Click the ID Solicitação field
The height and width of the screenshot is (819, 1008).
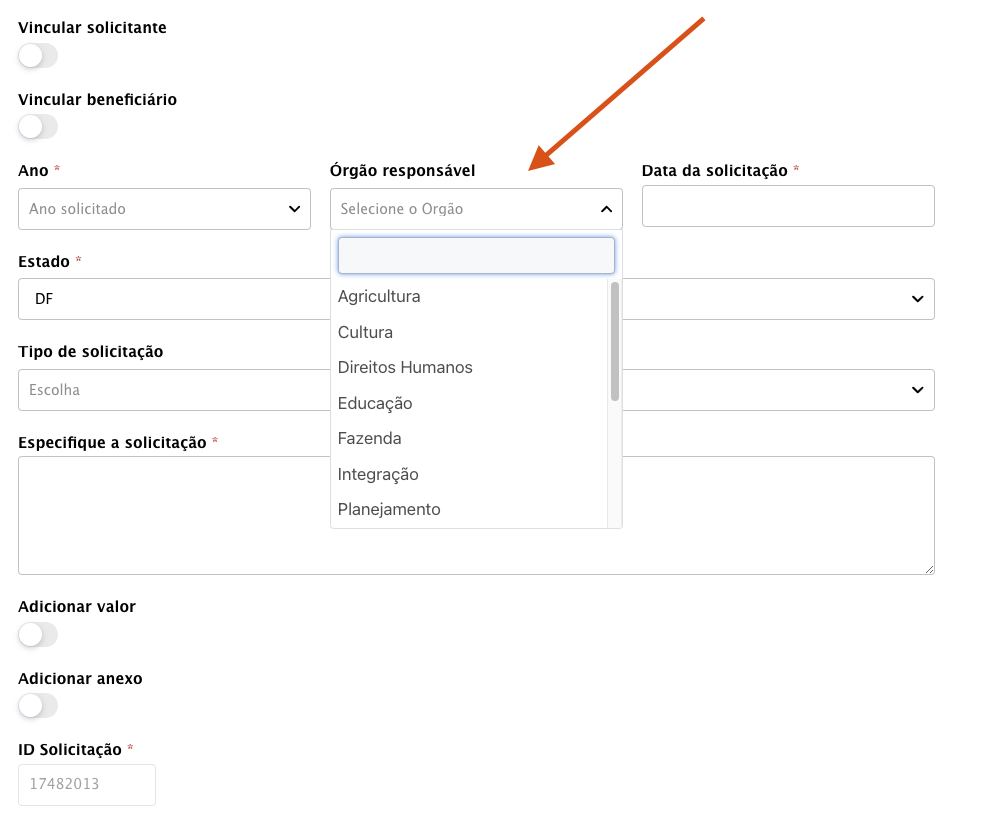[87, 785]
